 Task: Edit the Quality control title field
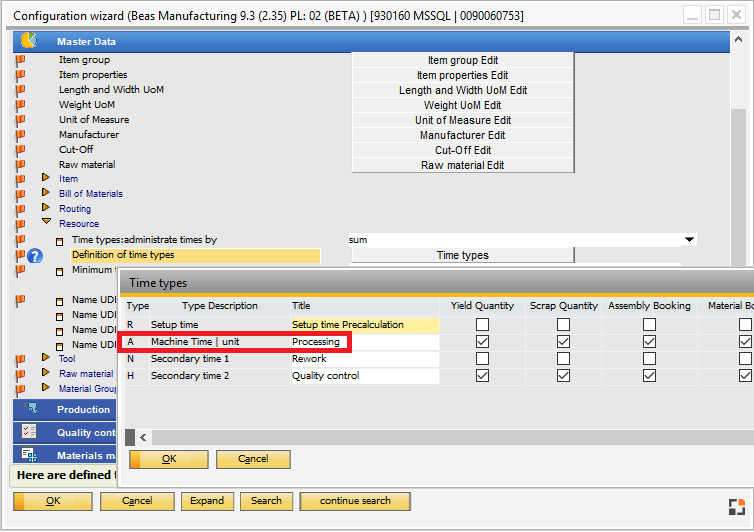[x=364, y=376]
